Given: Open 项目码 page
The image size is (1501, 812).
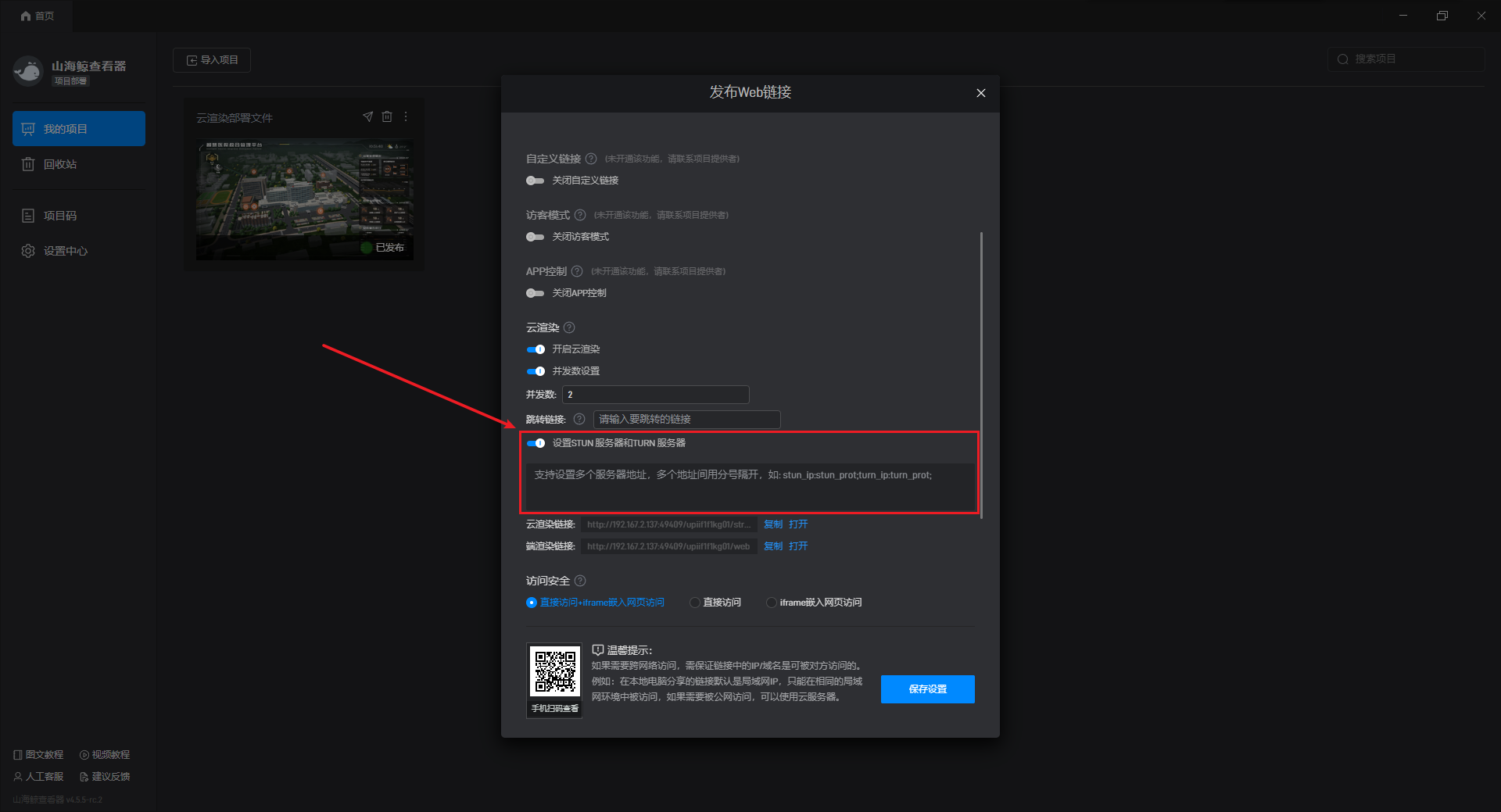Looking at the screenshot, I should [x=79, y=216].
